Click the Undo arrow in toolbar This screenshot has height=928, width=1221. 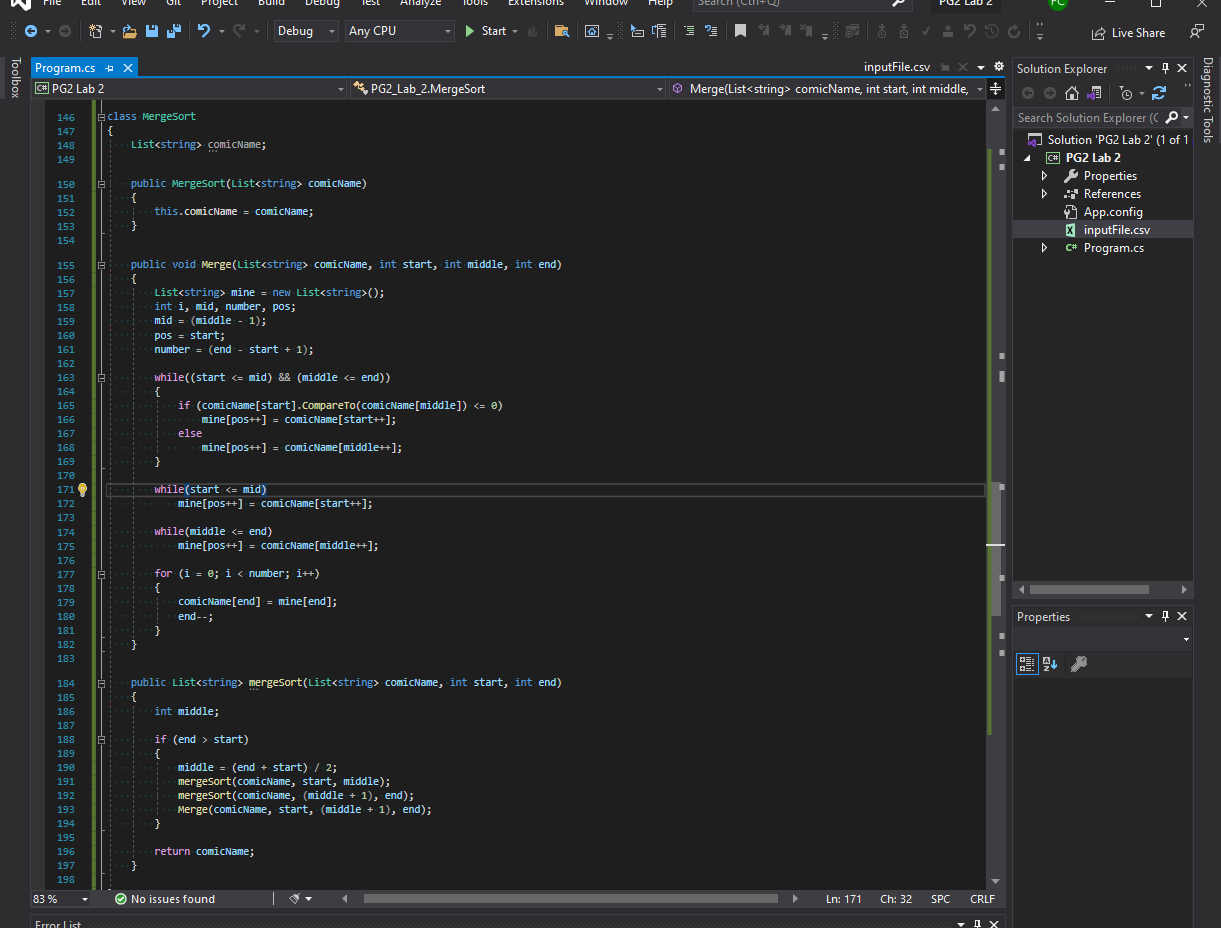[204, 32]
